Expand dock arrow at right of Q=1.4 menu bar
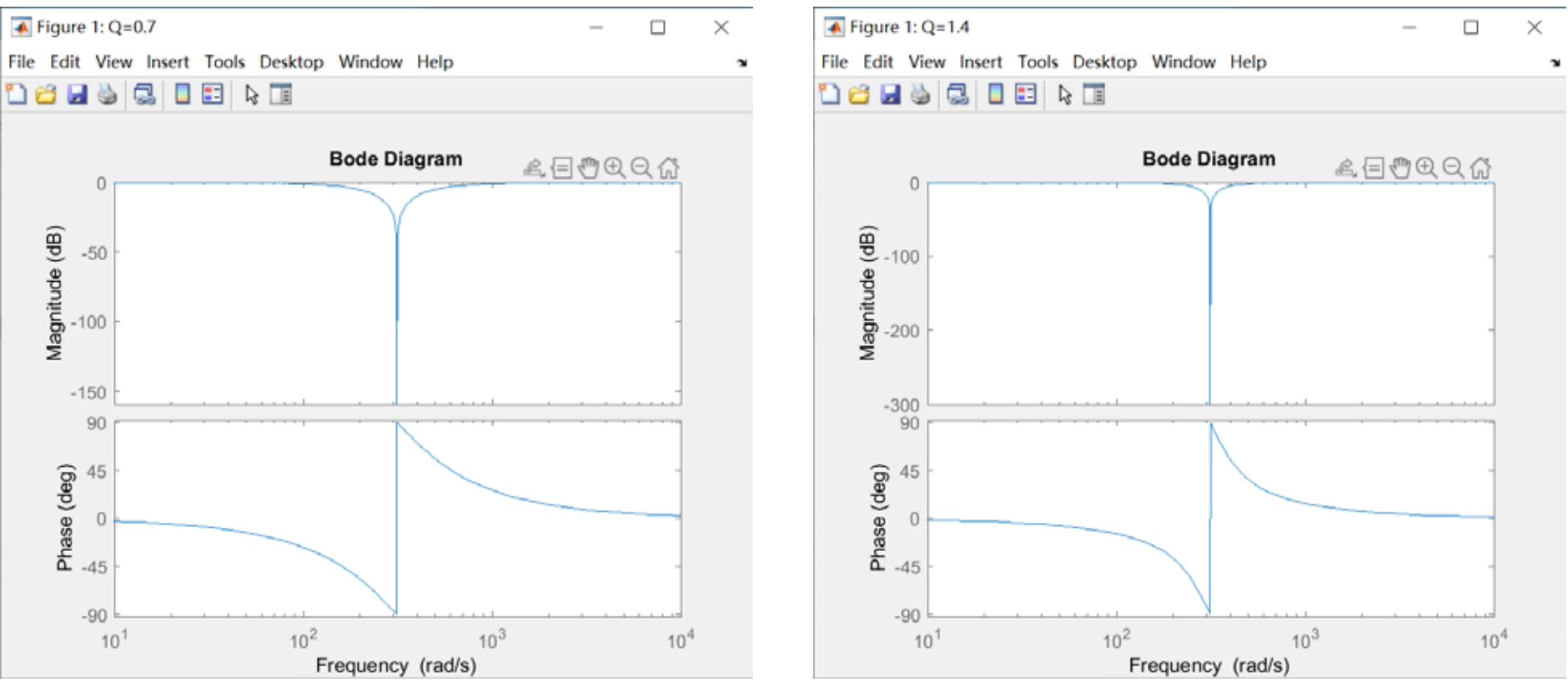Screen dimensions: 1568x682 [1555, 63]
